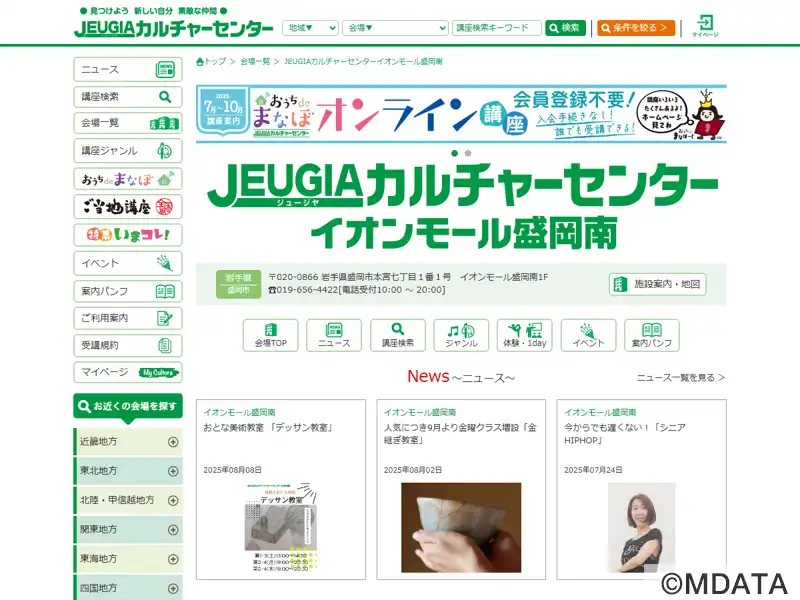Click the ニュース icon button below address
800x600 pixels.
(x=334, y=335)
